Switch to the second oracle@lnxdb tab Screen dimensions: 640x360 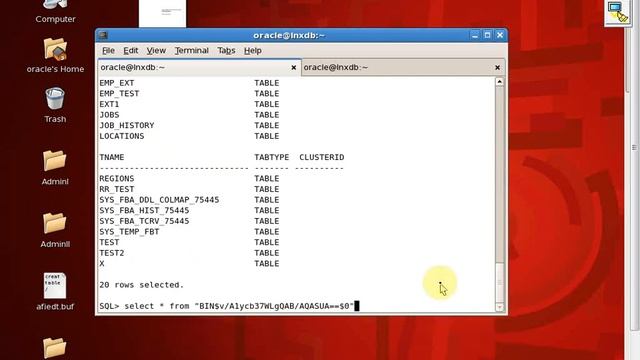coord(403,67)
